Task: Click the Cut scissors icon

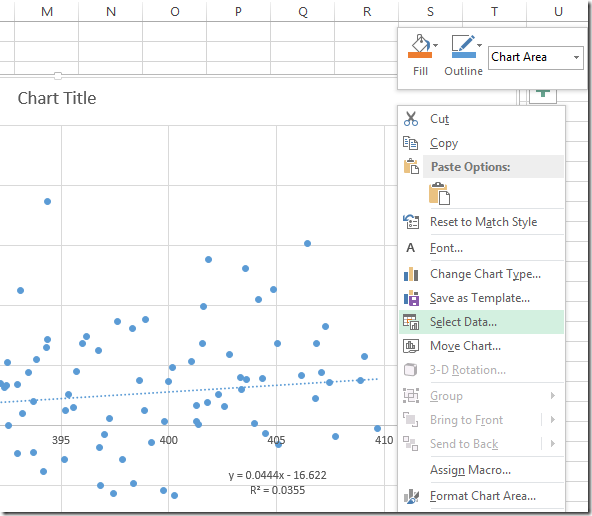Action: pyautogui.click(x=411, y=119)
